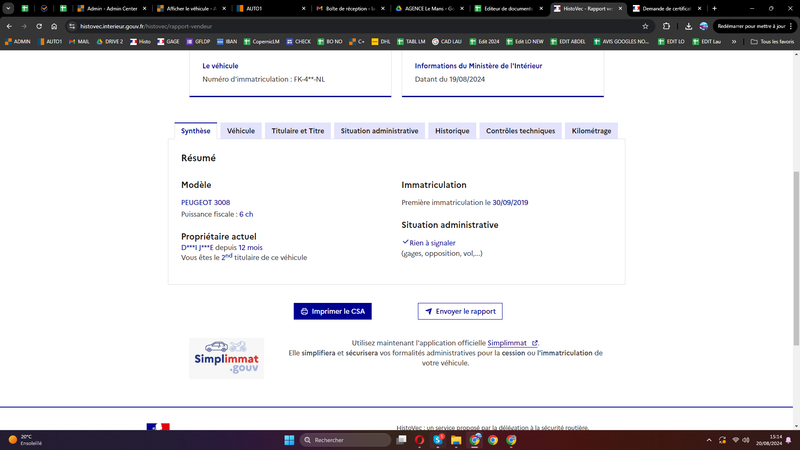This screenshot has height=450, width=800.
Task: Click the page vertical scrollbar
Action: [796, 259]
